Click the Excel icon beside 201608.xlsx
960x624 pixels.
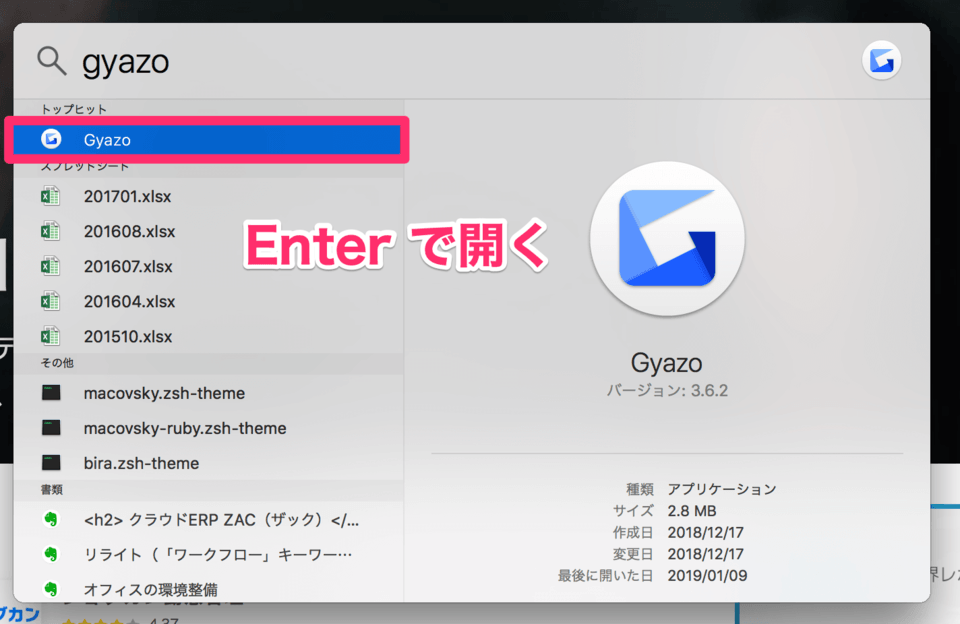50,231
